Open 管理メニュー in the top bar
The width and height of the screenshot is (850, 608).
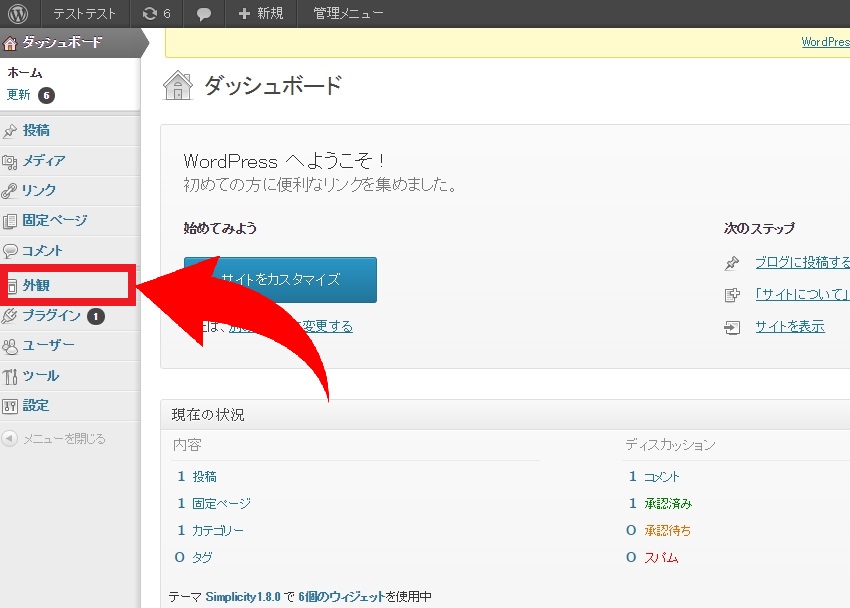(x=347, y=14)
